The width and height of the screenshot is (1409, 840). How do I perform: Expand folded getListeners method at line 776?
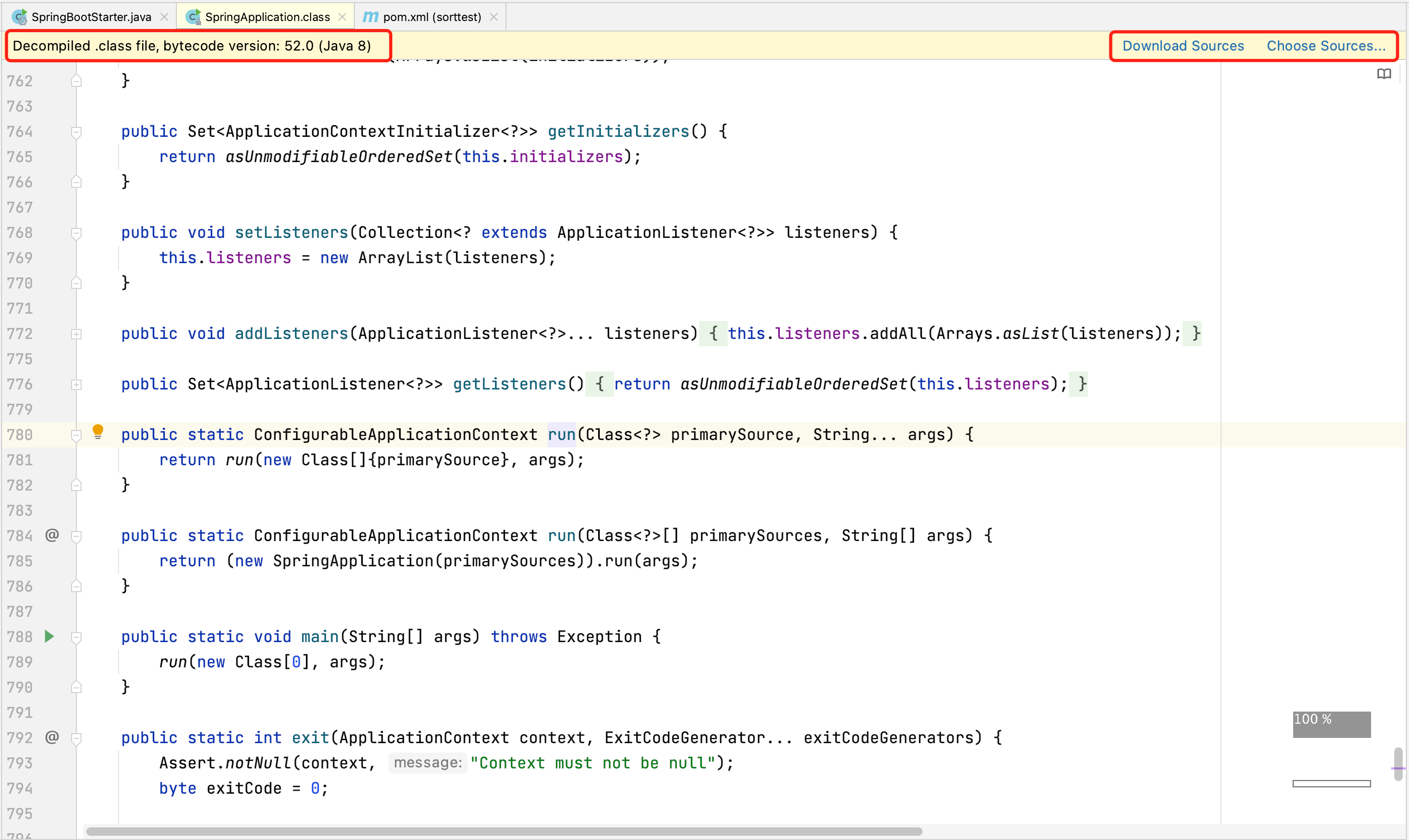pos(76,384)
